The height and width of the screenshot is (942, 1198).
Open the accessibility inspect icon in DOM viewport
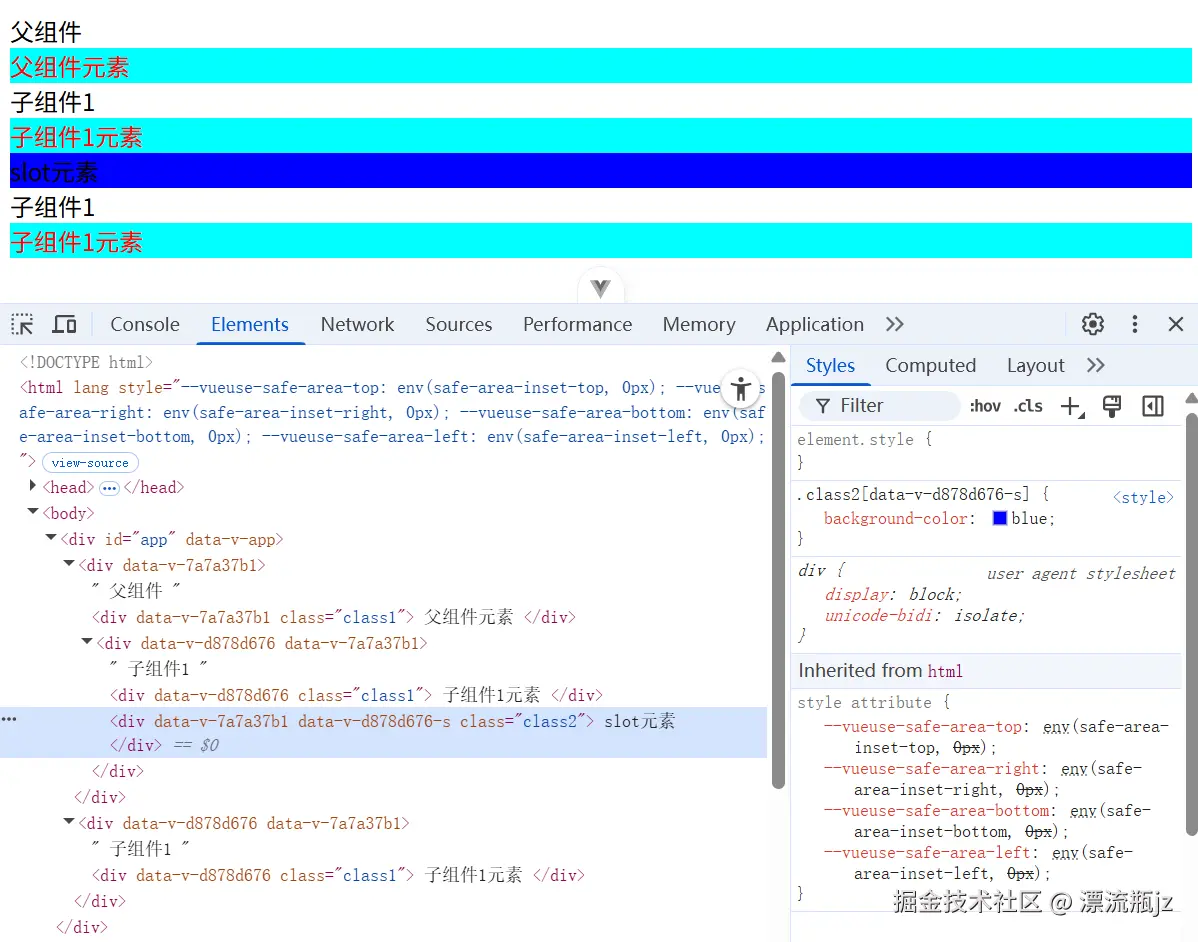(740, 388)
